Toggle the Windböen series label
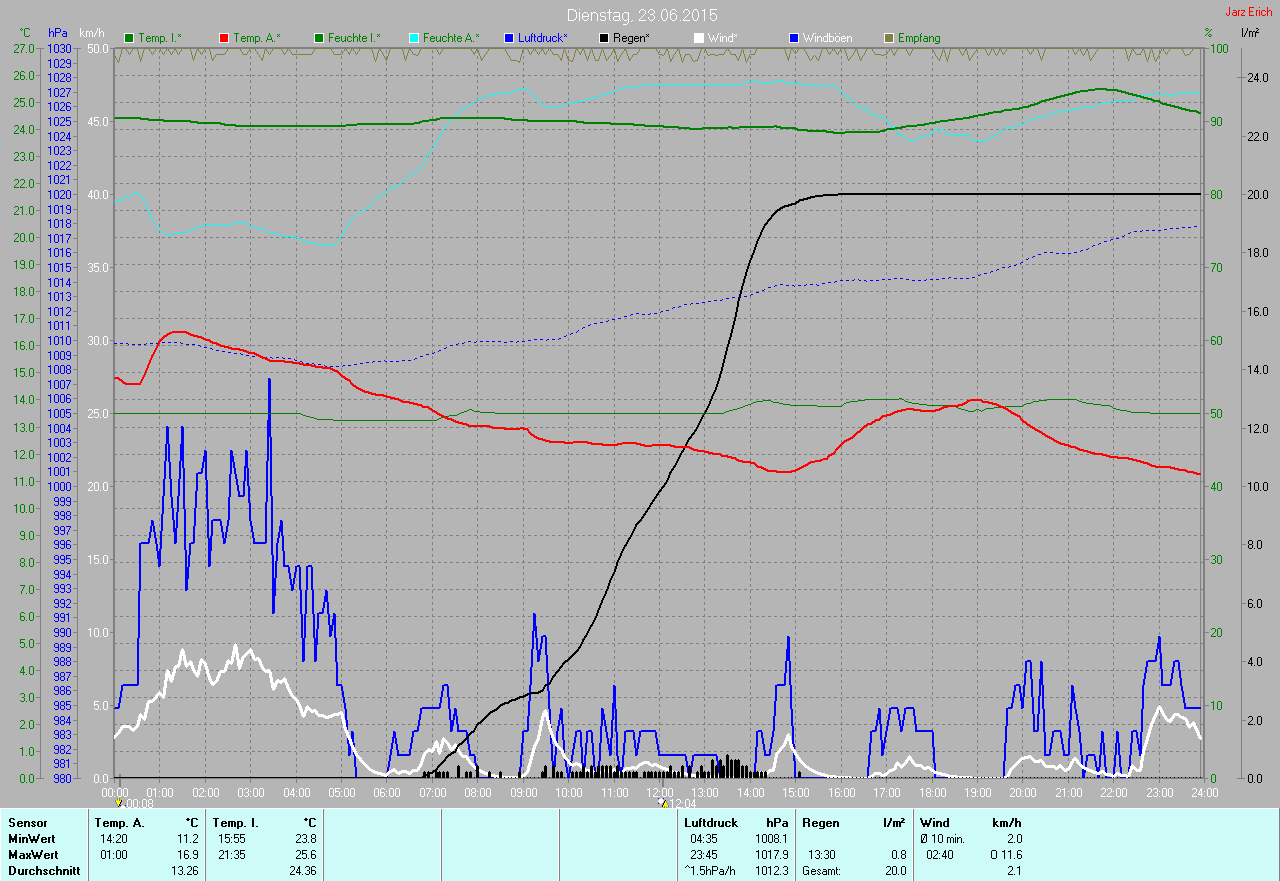Image resolution: width=1280 pixels, height=881 pixels. 829,38
